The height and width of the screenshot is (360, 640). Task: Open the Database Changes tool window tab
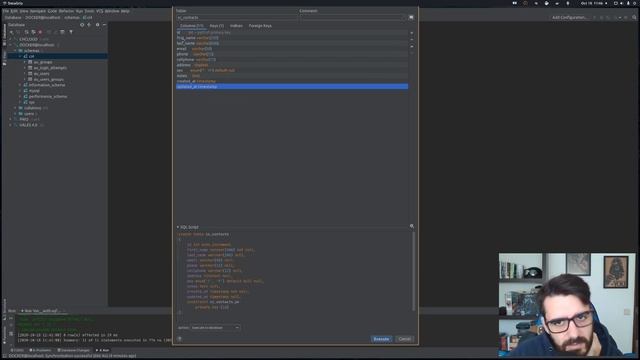click(74, 350)
